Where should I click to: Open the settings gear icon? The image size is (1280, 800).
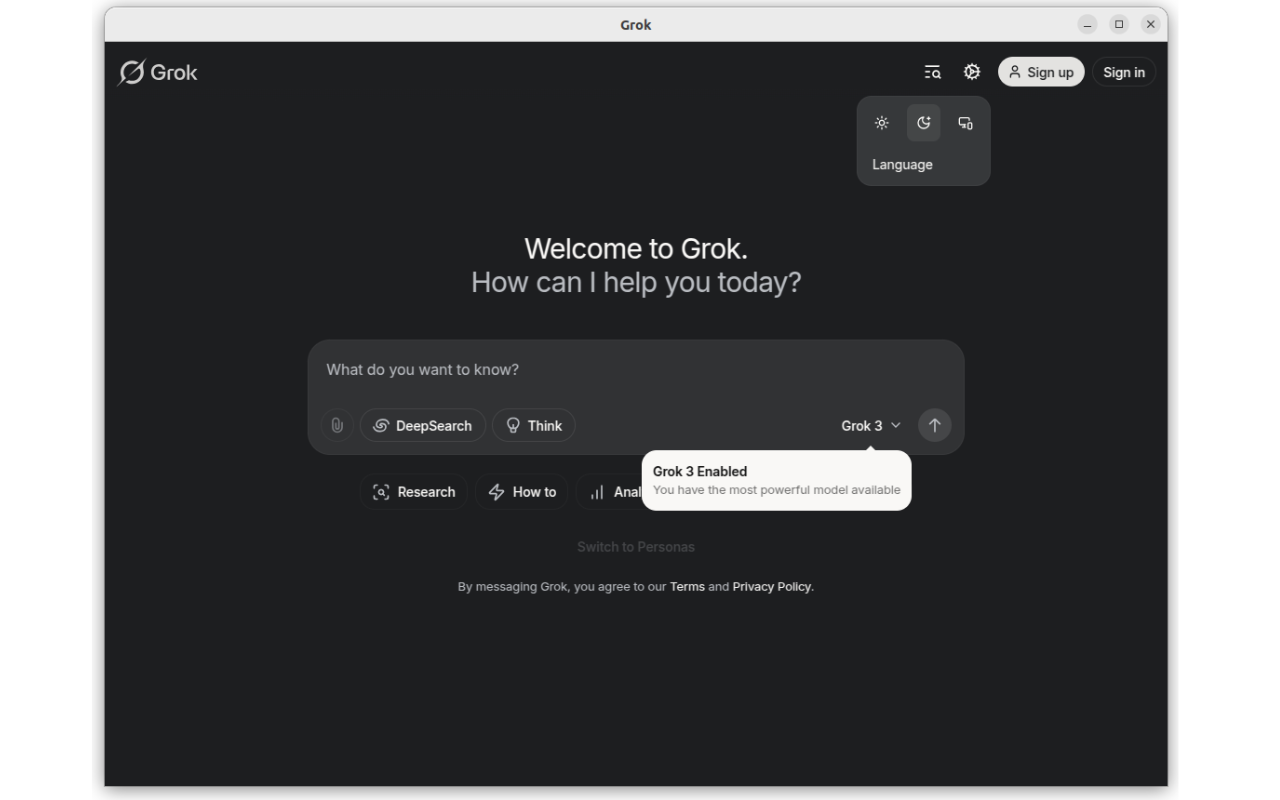click(x=971, y=72)
